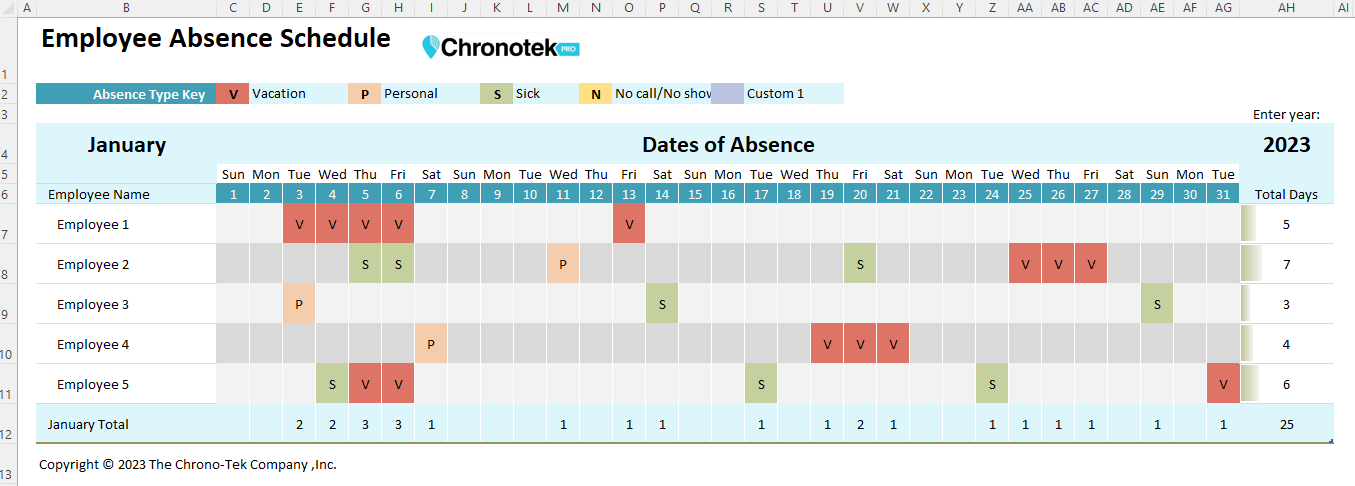Click the Total Days header cell

coord(1286,194)
